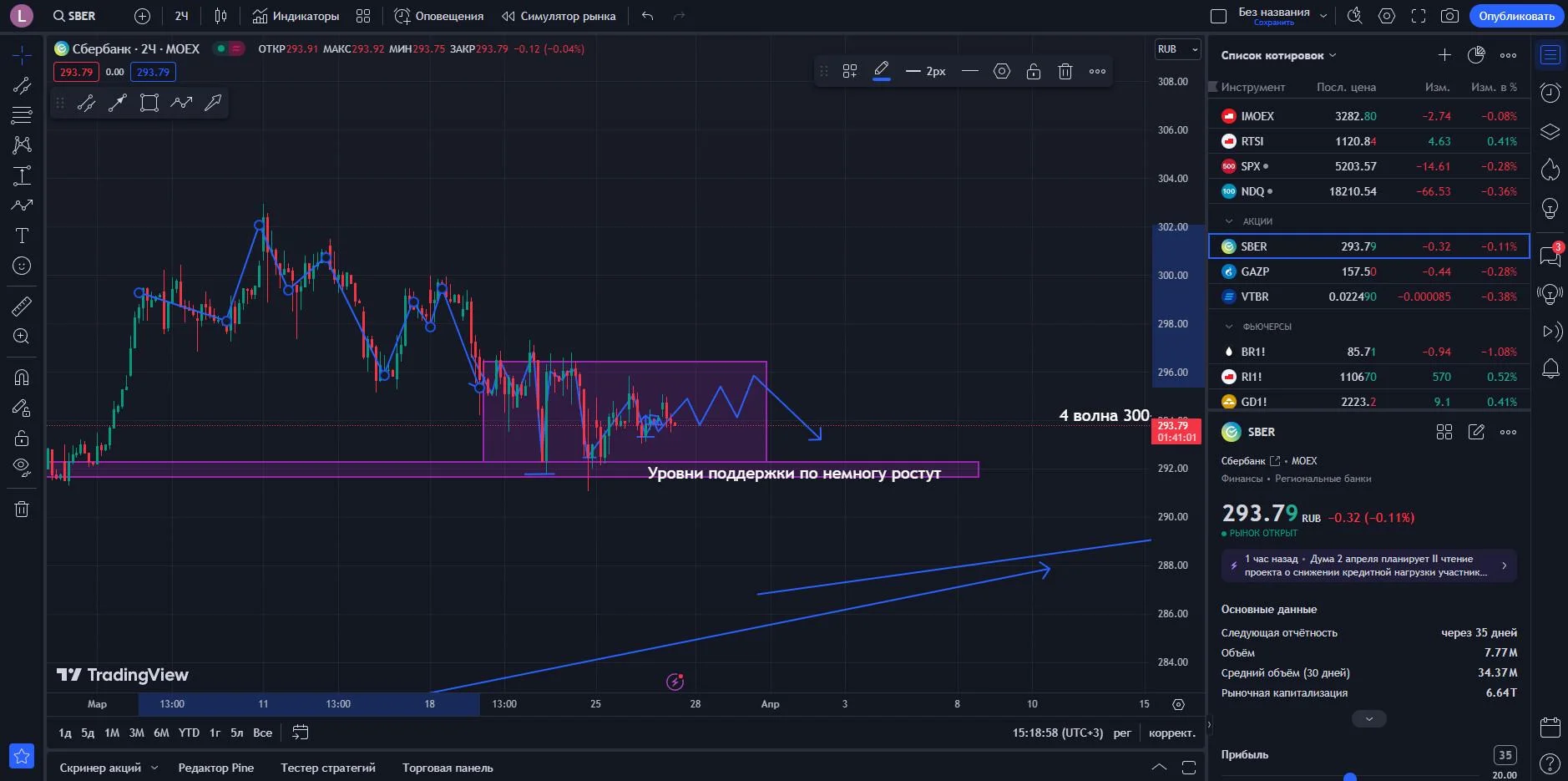1568x781 pixels.
Task: Pick the arrow line from favorites toolbar
Action: 118,103
